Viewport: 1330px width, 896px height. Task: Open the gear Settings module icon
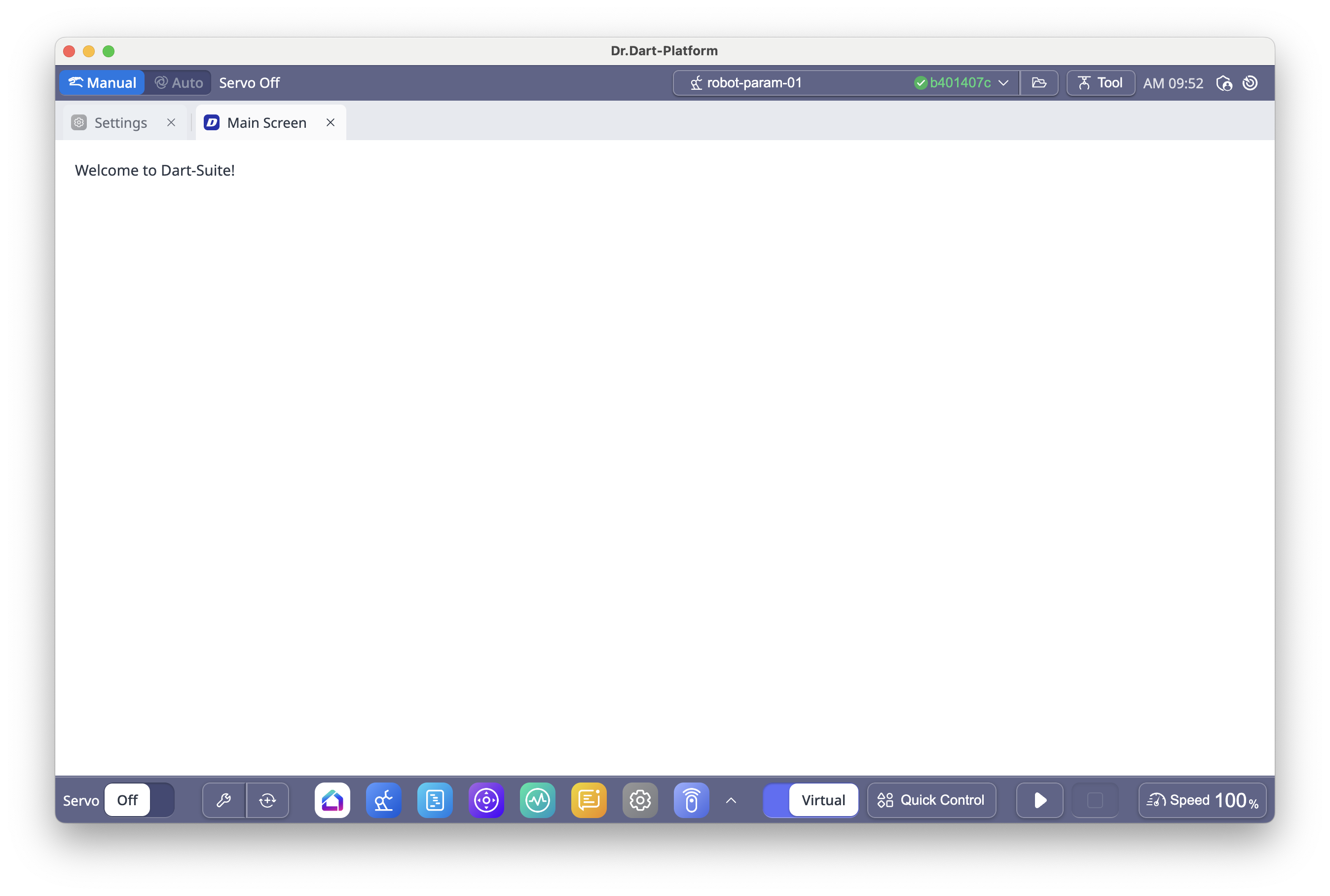click(x=640, y=800)
